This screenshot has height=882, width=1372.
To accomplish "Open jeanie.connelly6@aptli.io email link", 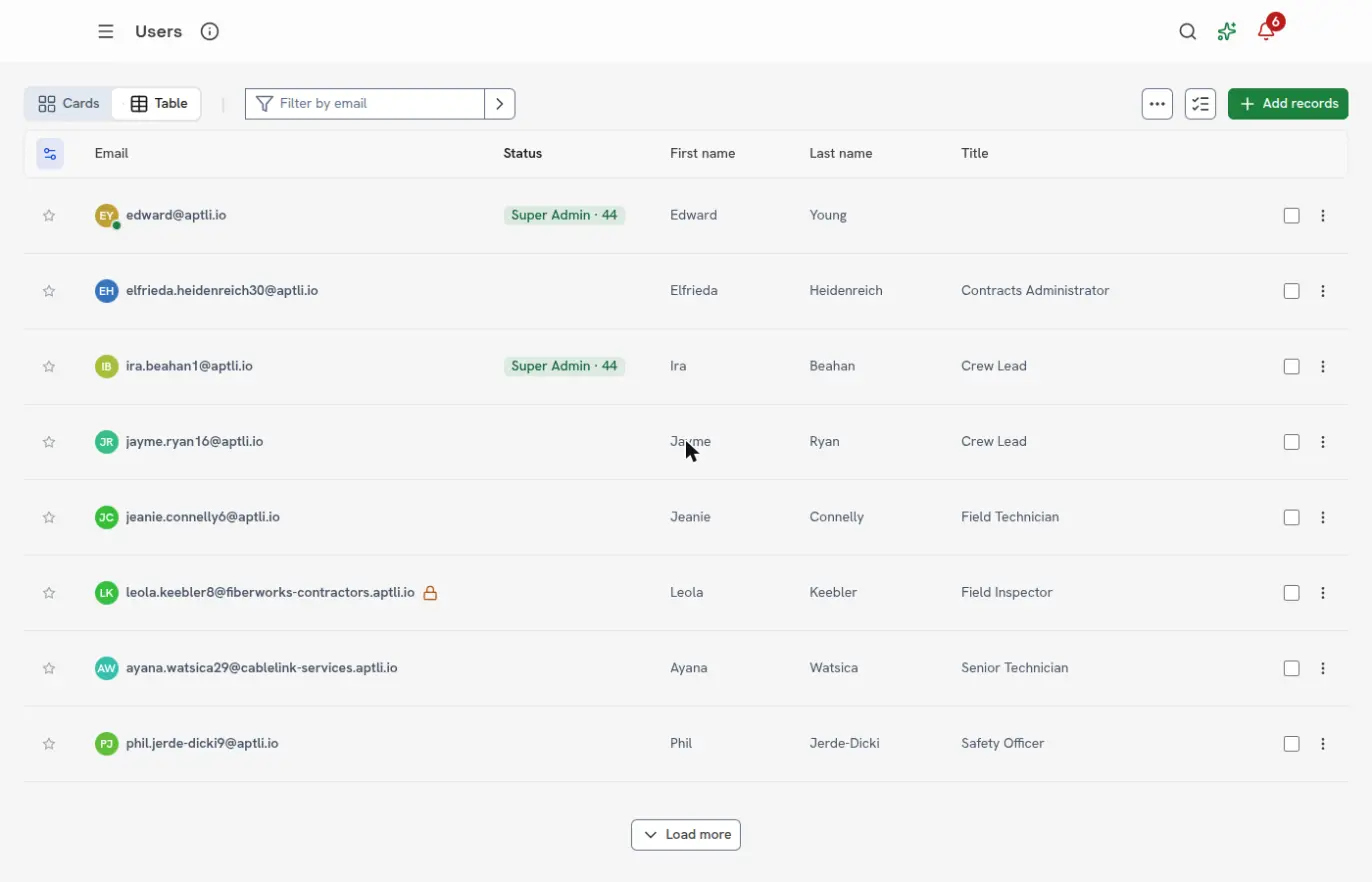I will pos(203,517).
